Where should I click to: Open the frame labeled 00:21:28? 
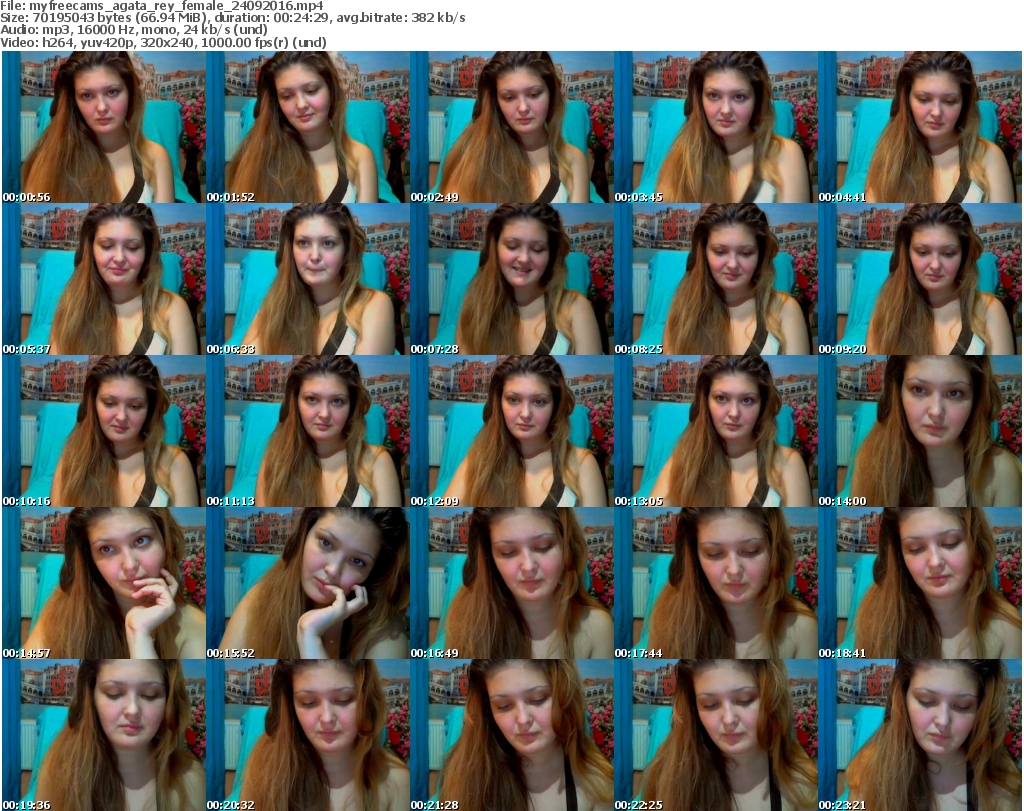coord(511,735)
